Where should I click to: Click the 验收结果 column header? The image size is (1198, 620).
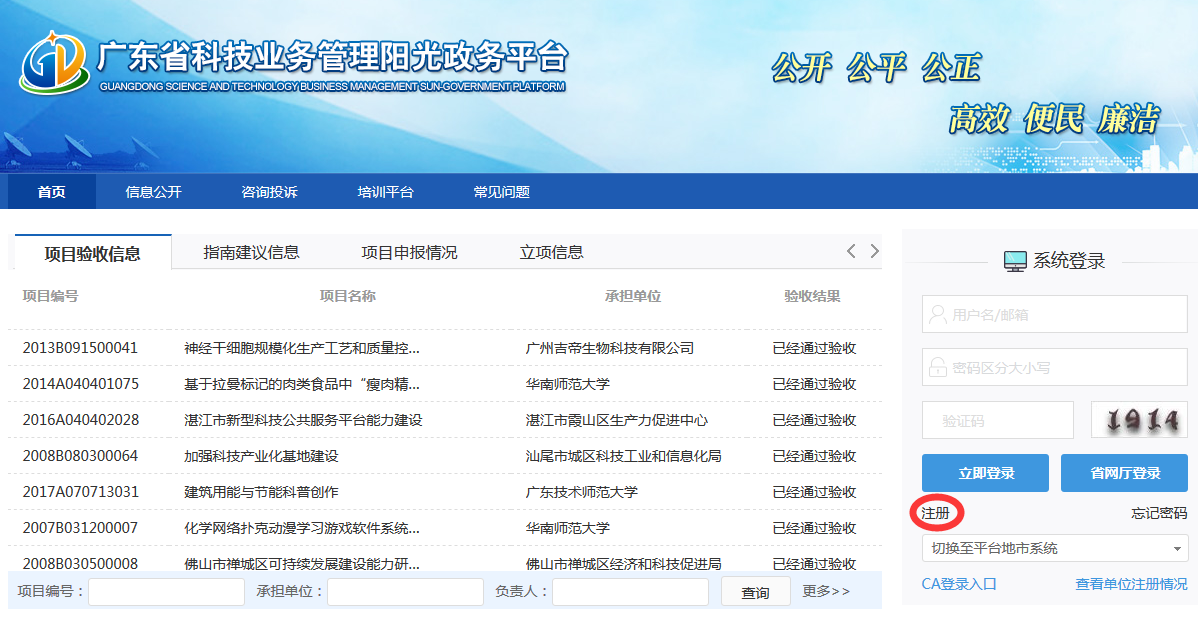812,296
